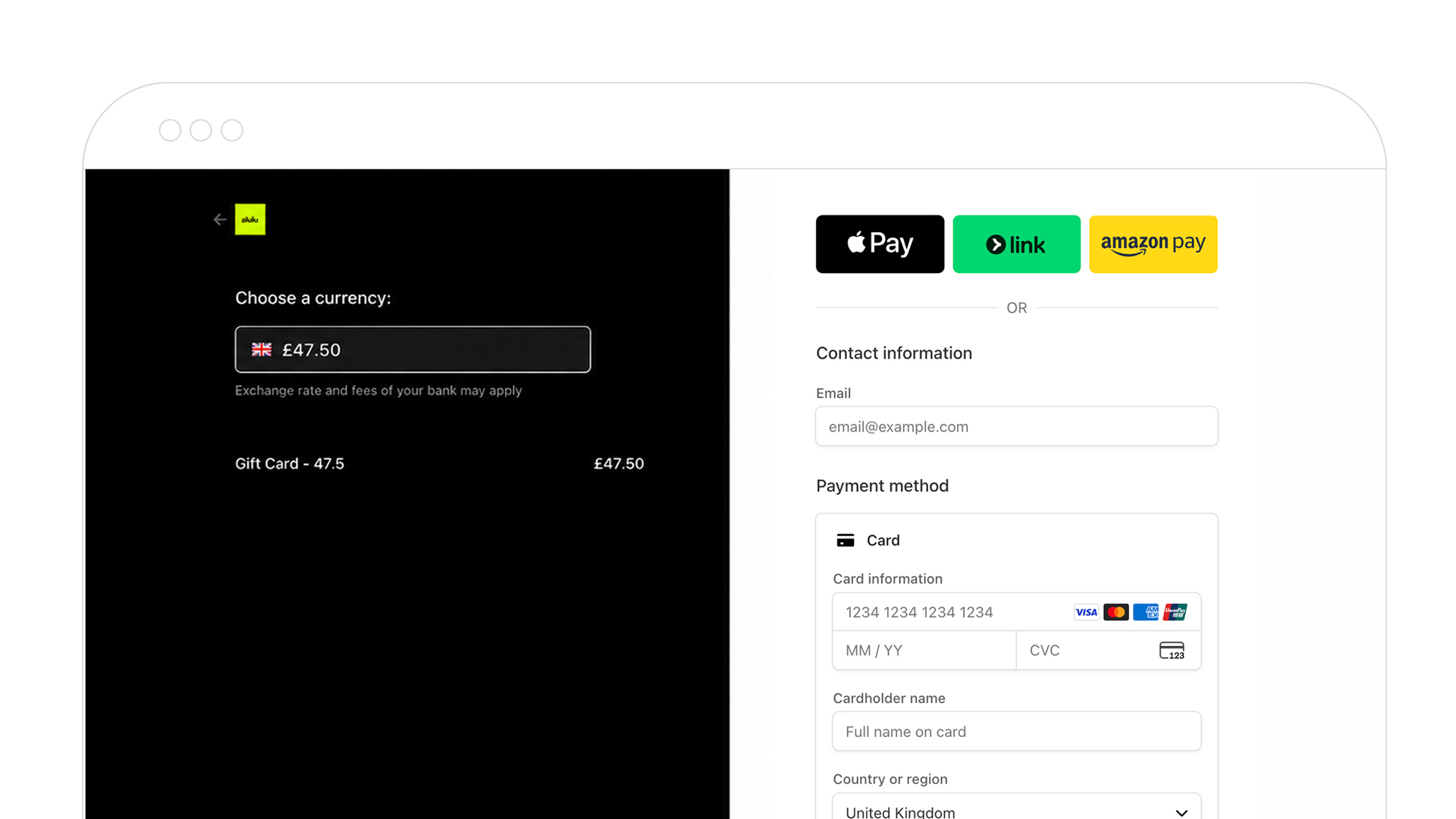
Task: Click the 'Contact information' heading
Action: [894, 353]
